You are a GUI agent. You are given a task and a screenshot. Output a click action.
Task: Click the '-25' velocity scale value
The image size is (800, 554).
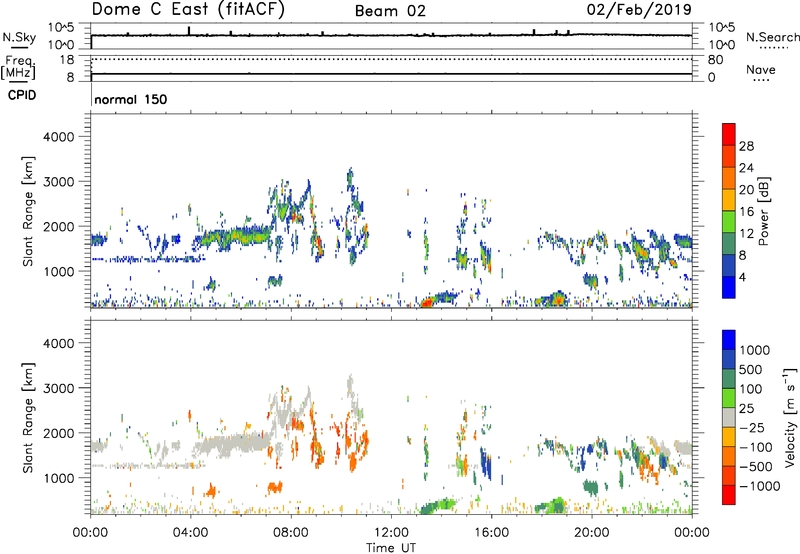[754, 427]
